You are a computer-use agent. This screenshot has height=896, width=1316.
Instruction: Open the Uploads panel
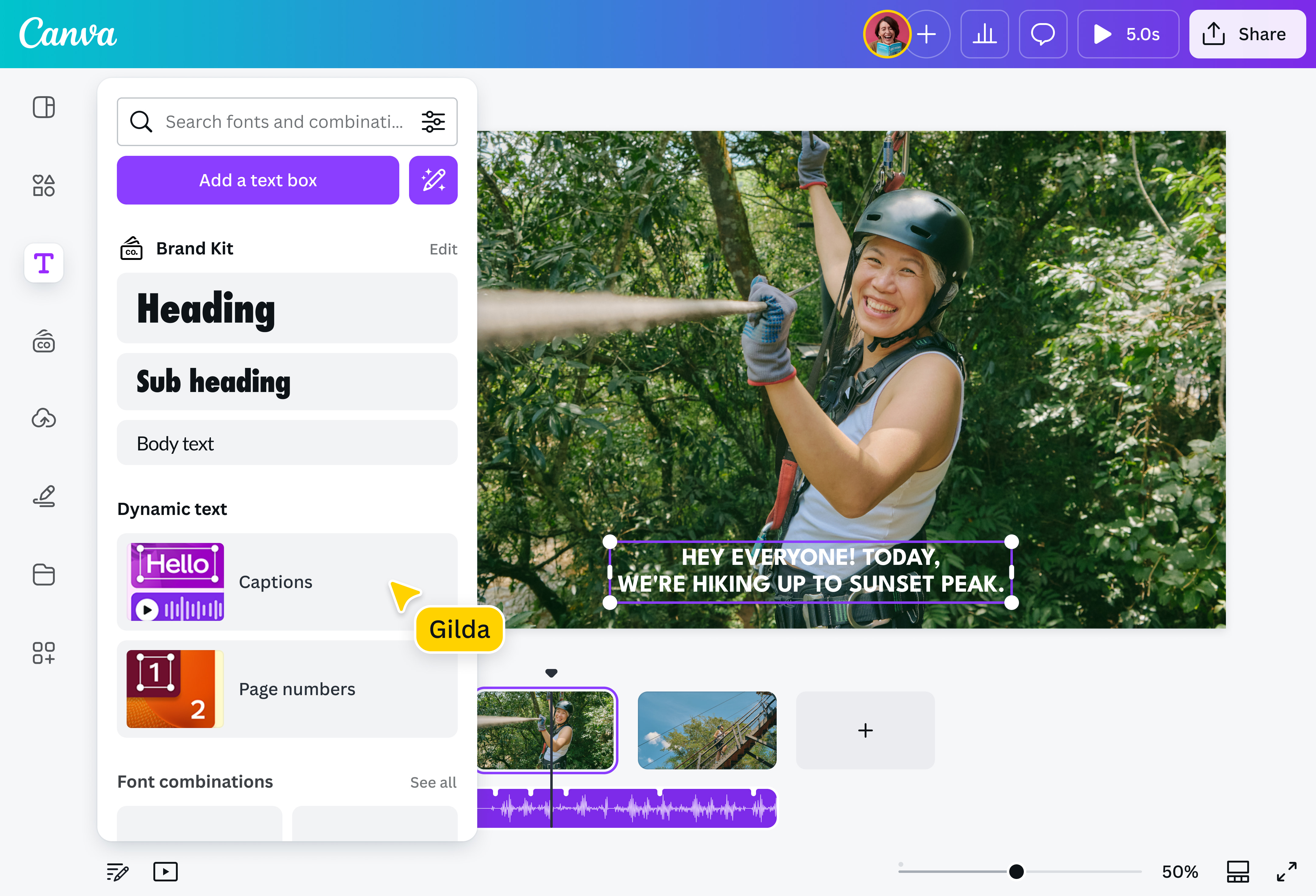point(44,418)
